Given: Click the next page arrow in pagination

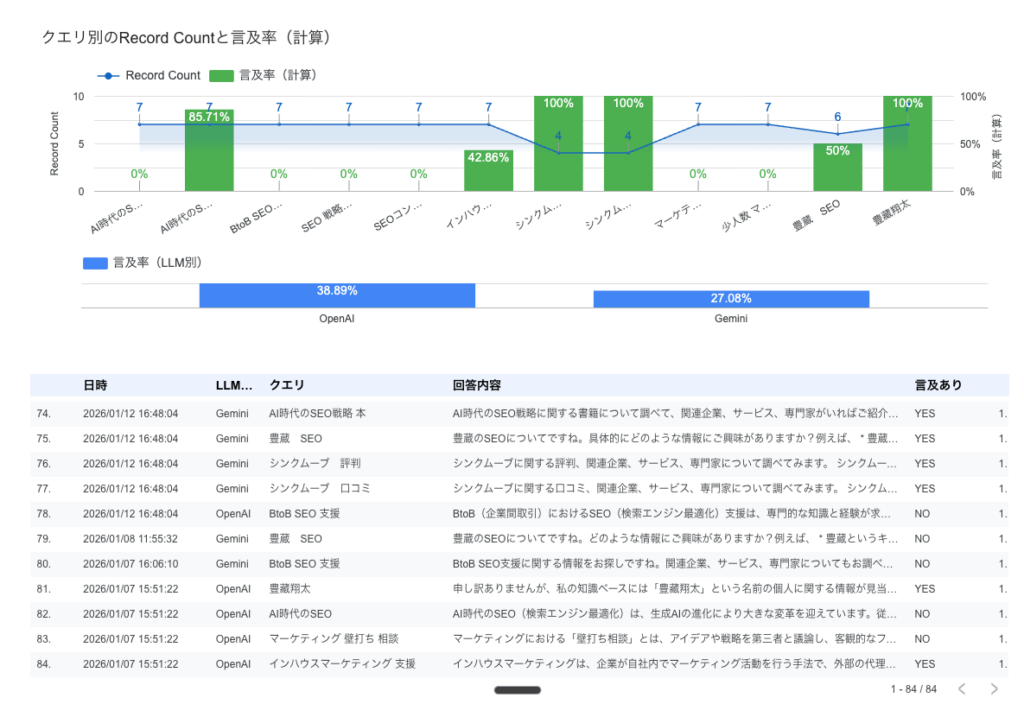Looking at the screenshot, I should click(x=993, y=689).
